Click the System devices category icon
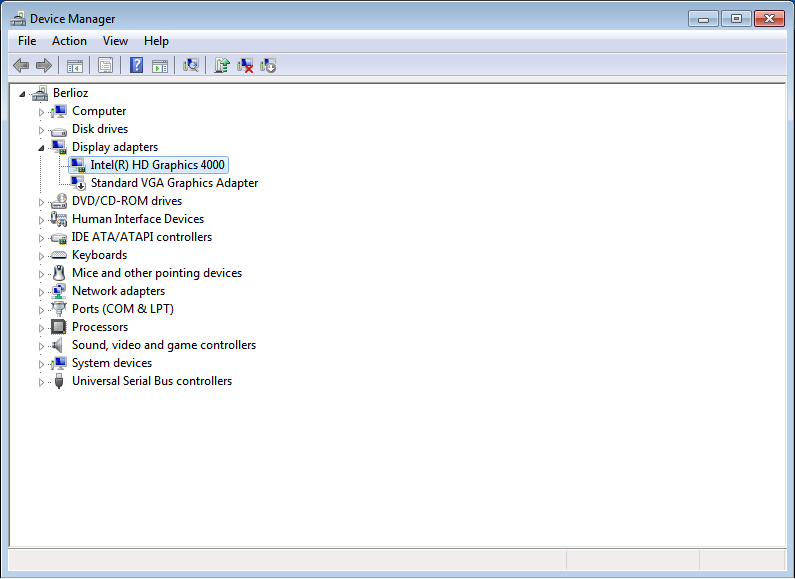The image size is (795, 579). click(59, 363)
